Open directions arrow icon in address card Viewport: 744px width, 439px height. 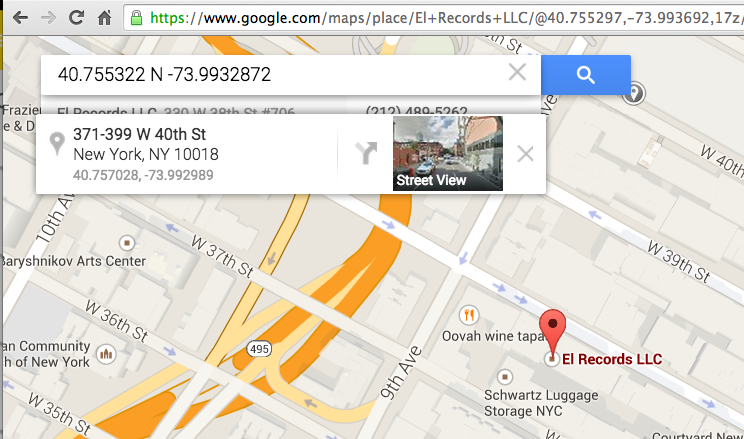click(366, 153)
